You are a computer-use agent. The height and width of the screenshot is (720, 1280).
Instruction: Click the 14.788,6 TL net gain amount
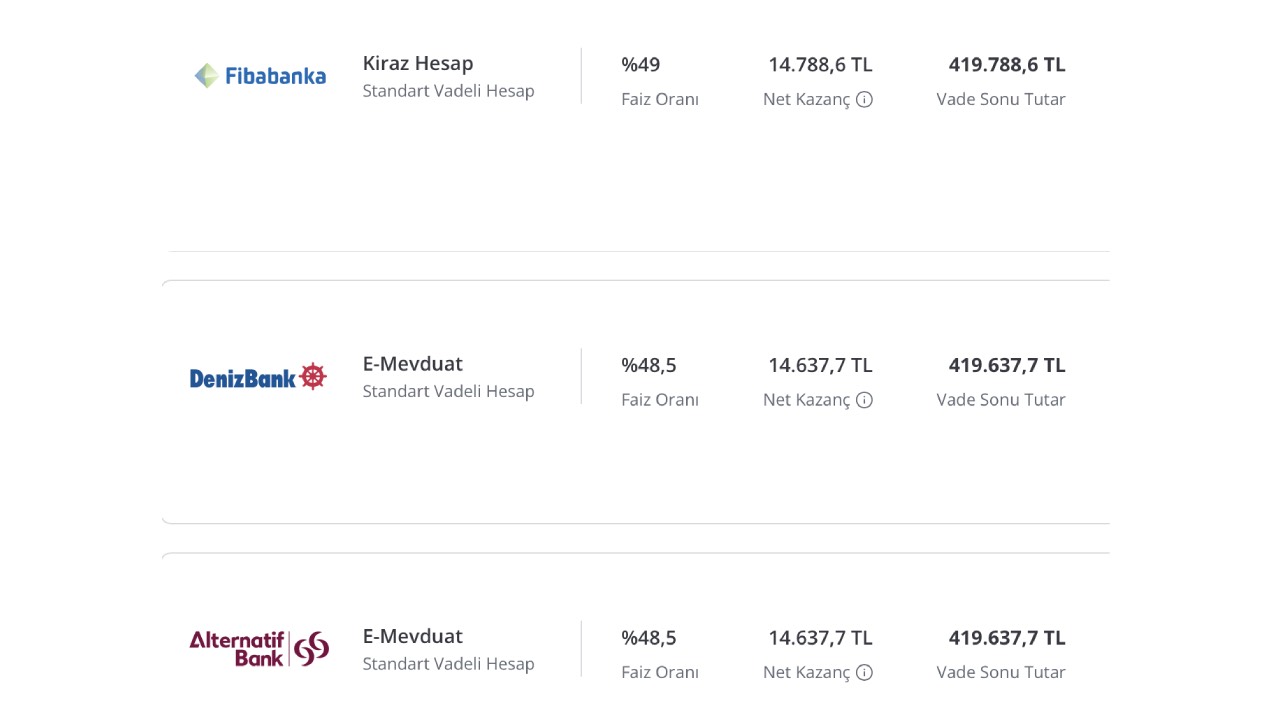tap(820, 65)
